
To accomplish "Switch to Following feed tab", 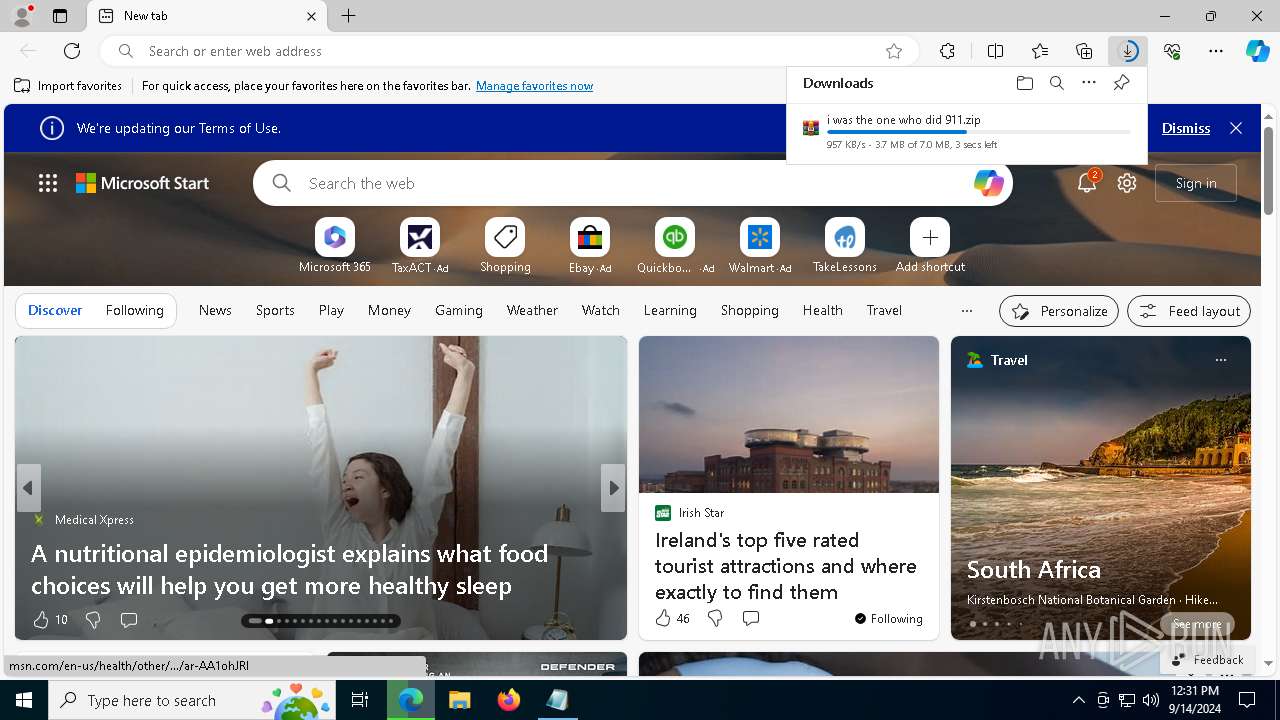I will click(x=135, y=311).
